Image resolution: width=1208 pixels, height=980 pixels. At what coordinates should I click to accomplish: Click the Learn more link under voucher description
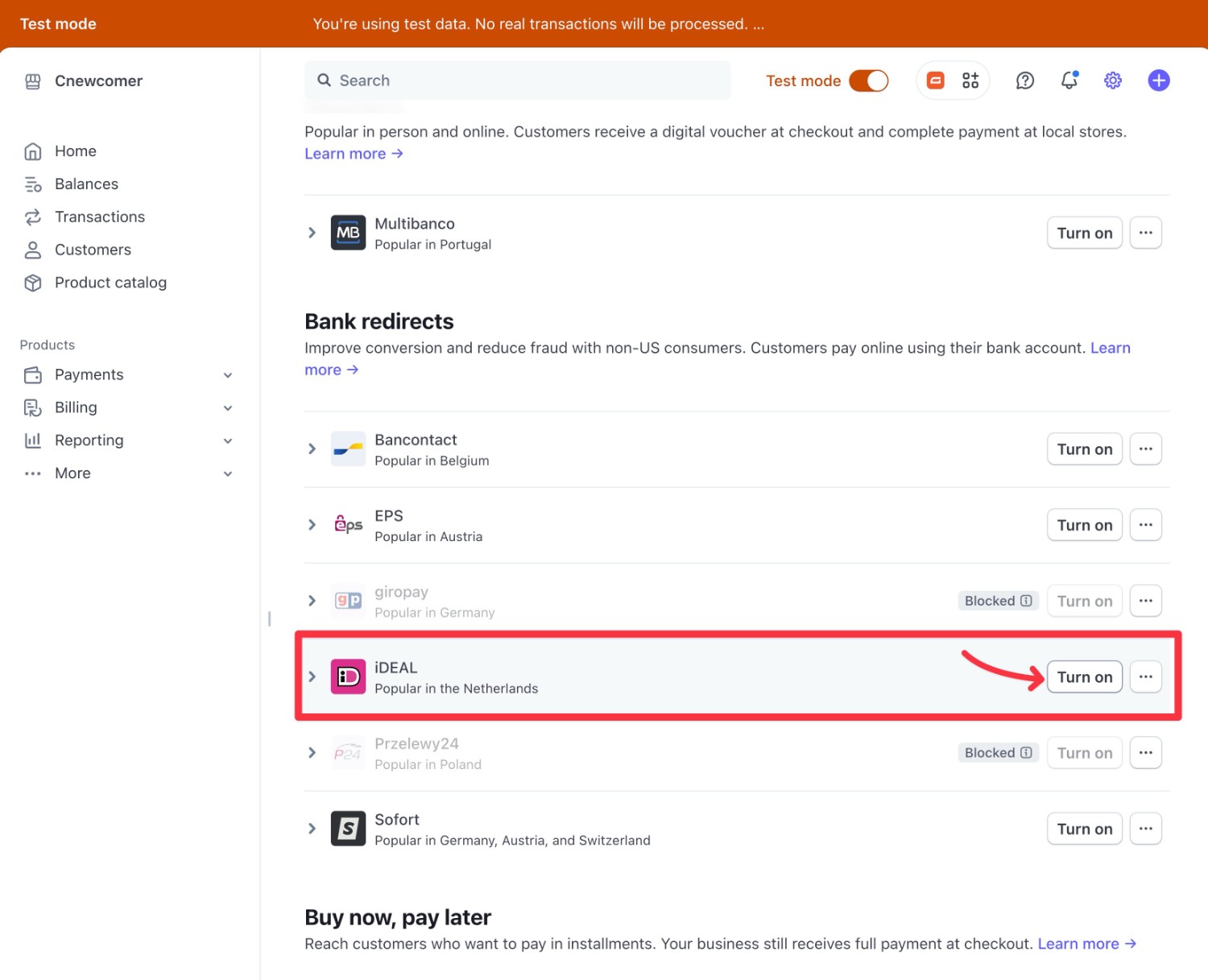tap(354, 154)
